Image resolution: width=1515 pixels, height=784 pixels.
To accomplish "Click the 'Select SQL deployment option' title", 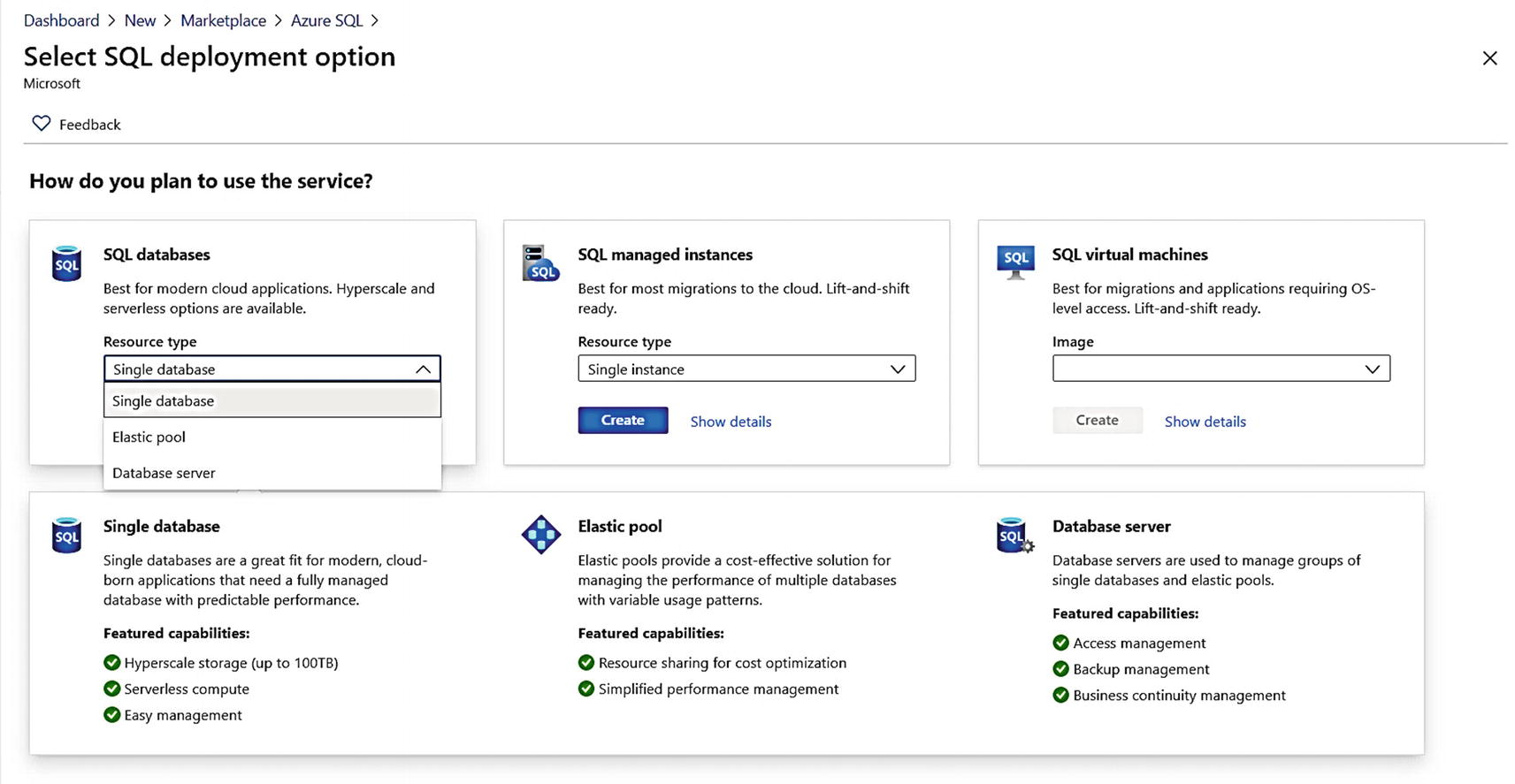I will (210, 57).
